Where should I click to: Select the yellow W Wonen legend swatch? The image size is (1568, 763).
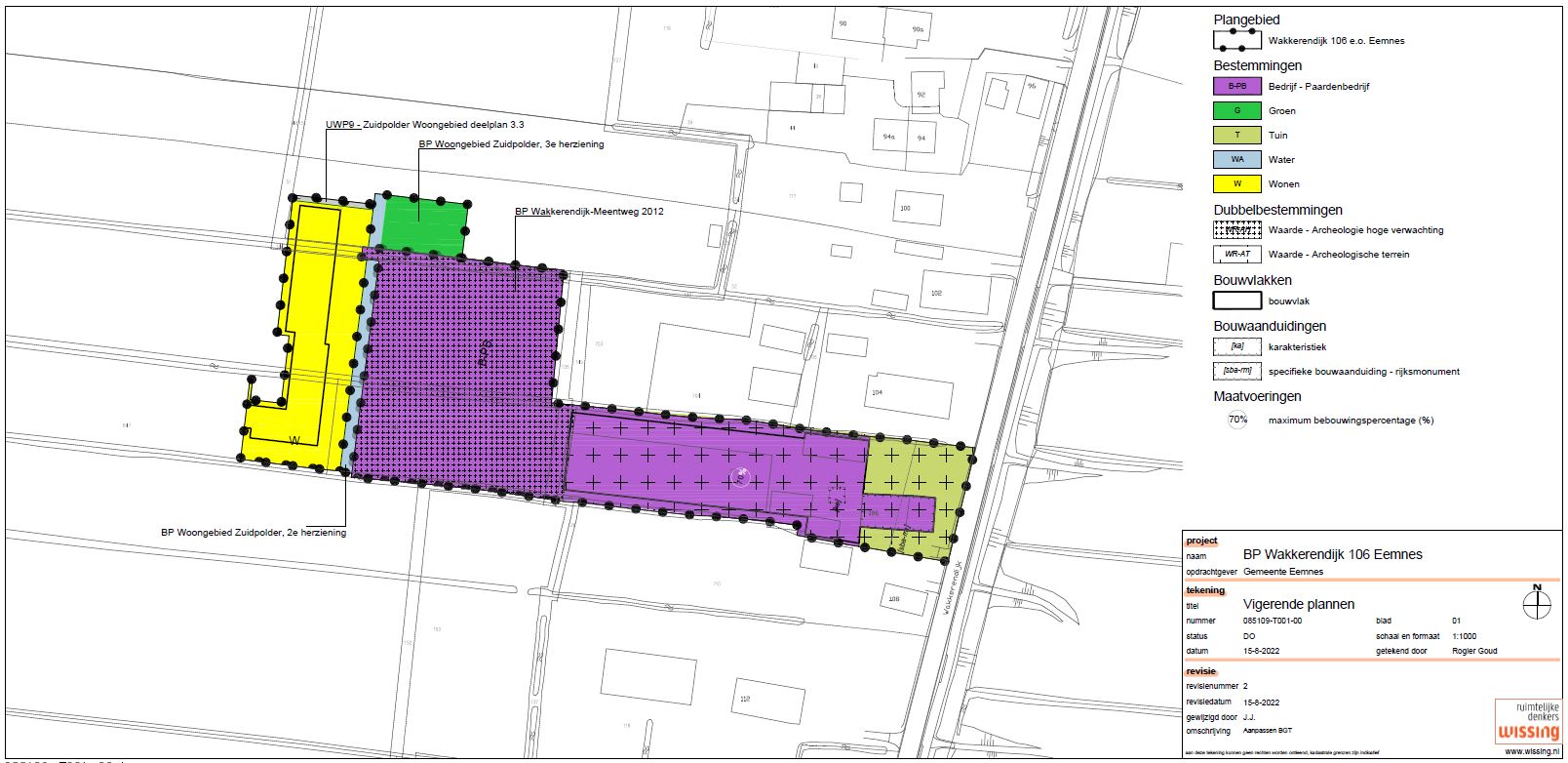tap(1236, 183)
